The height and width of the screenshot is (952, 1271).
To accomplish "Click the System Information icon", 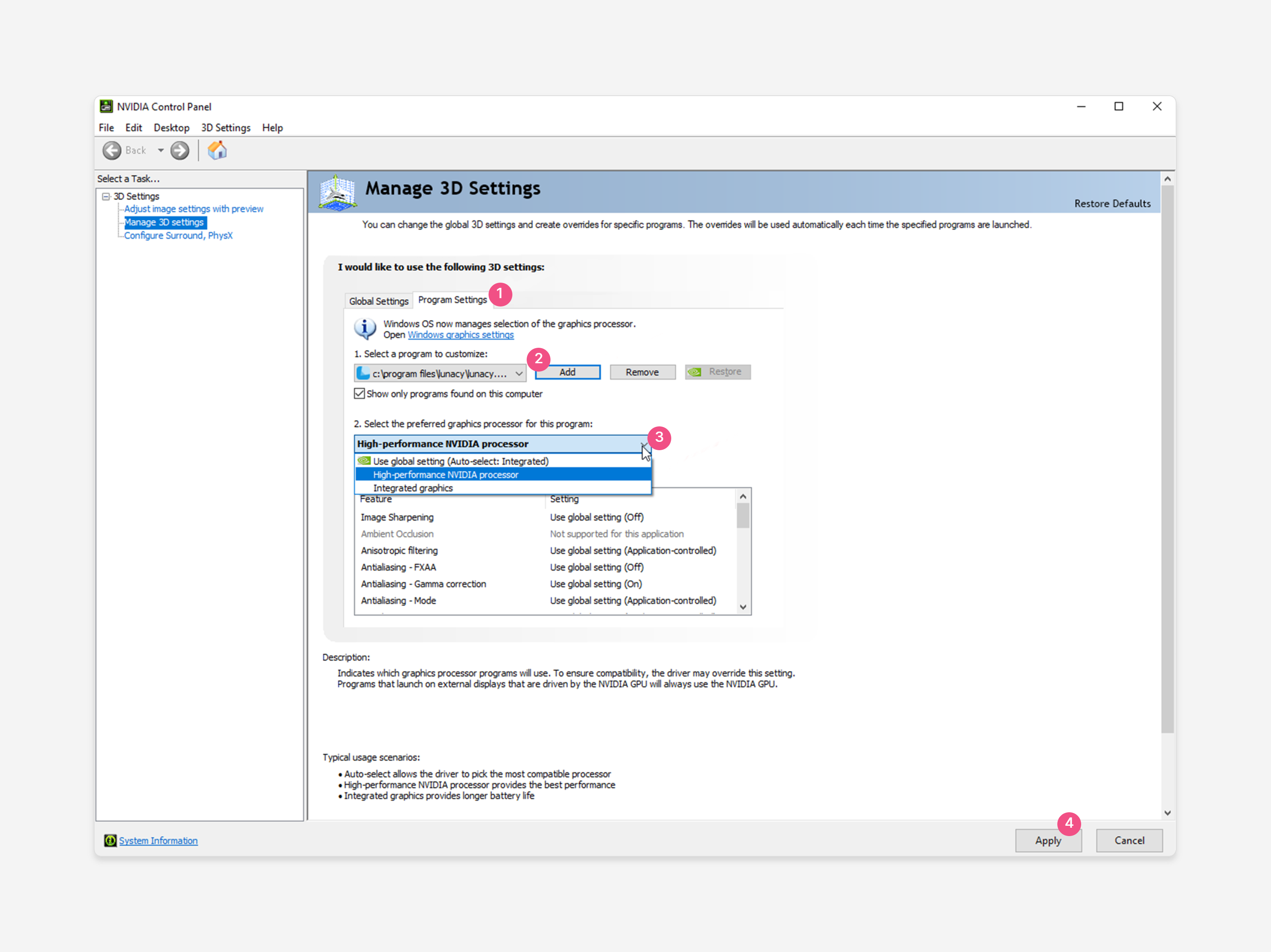I will pos(110,840).
